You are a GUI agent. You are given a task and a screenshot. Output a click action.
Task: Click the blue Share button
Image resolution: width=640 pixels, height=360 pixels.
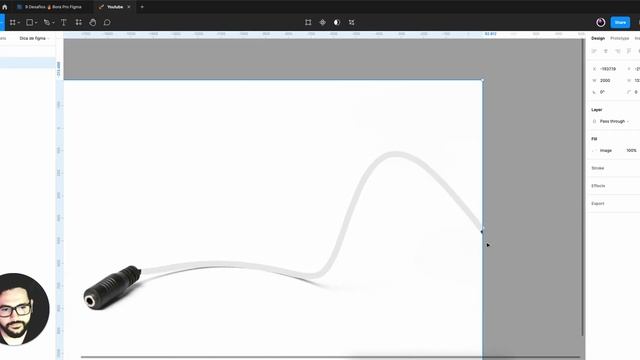(x=620, y=22)
